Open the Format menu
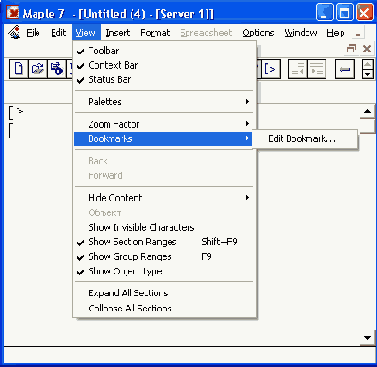 point(155,33)
